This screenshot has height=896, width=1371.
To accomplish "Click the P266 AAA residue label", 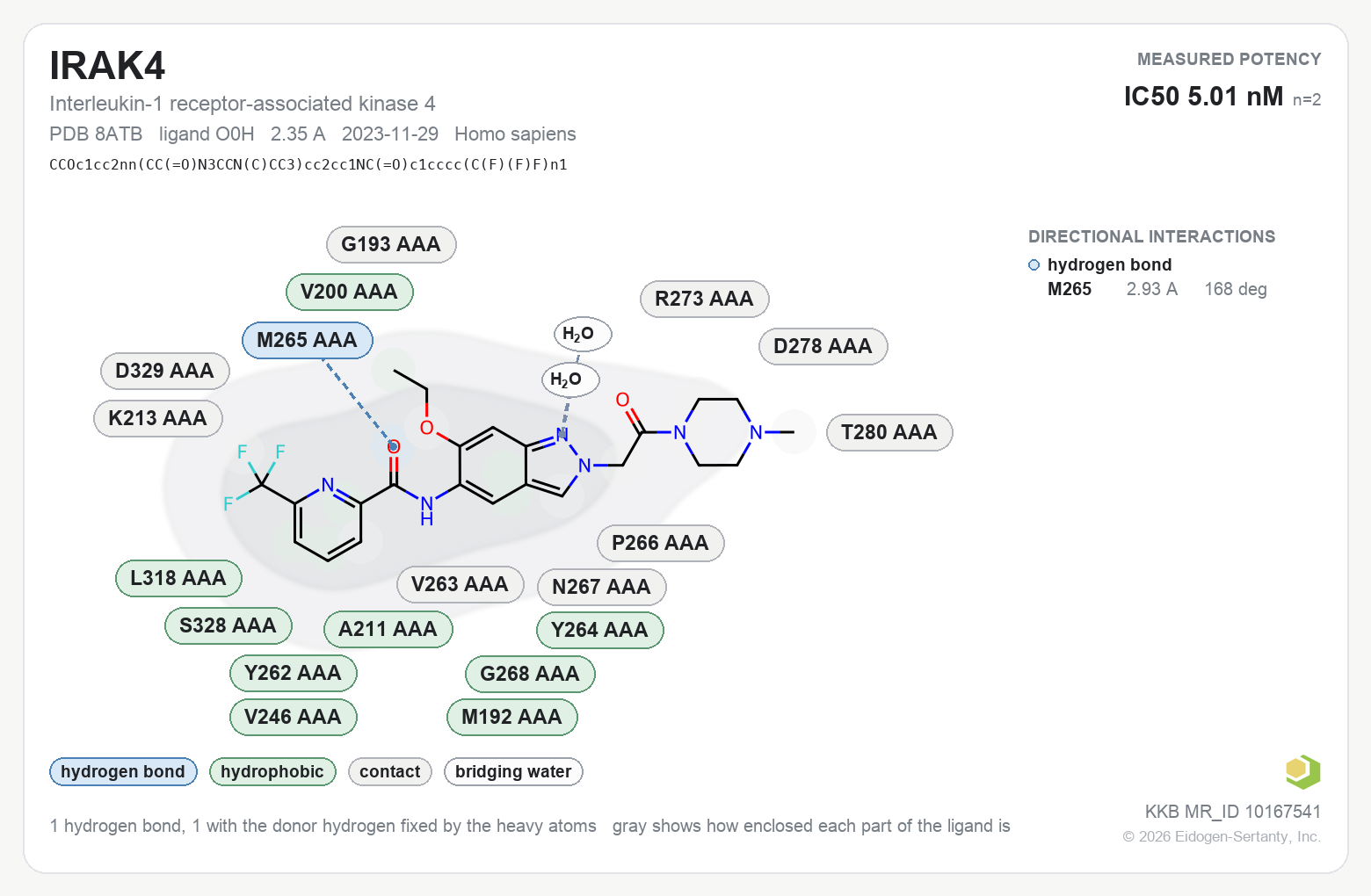I will click(x=661, y=543).
